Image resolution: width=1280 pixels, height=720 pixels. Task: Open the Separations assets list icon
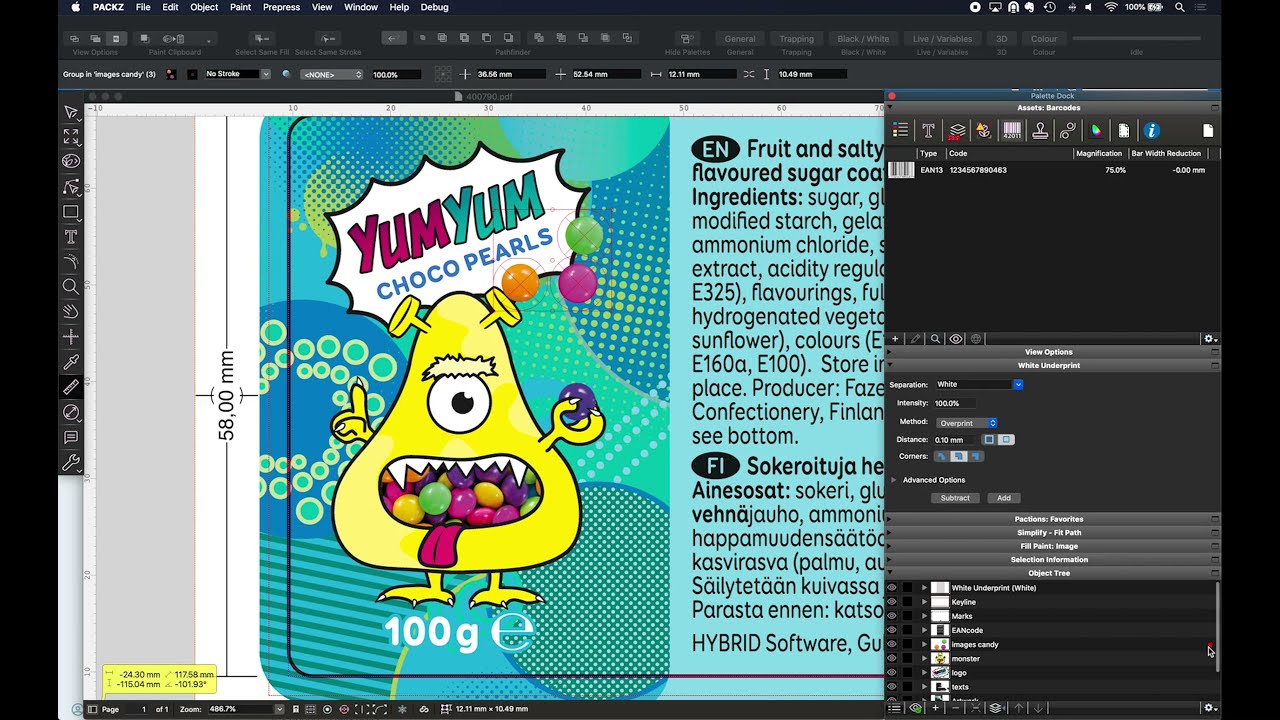point(900,130)
